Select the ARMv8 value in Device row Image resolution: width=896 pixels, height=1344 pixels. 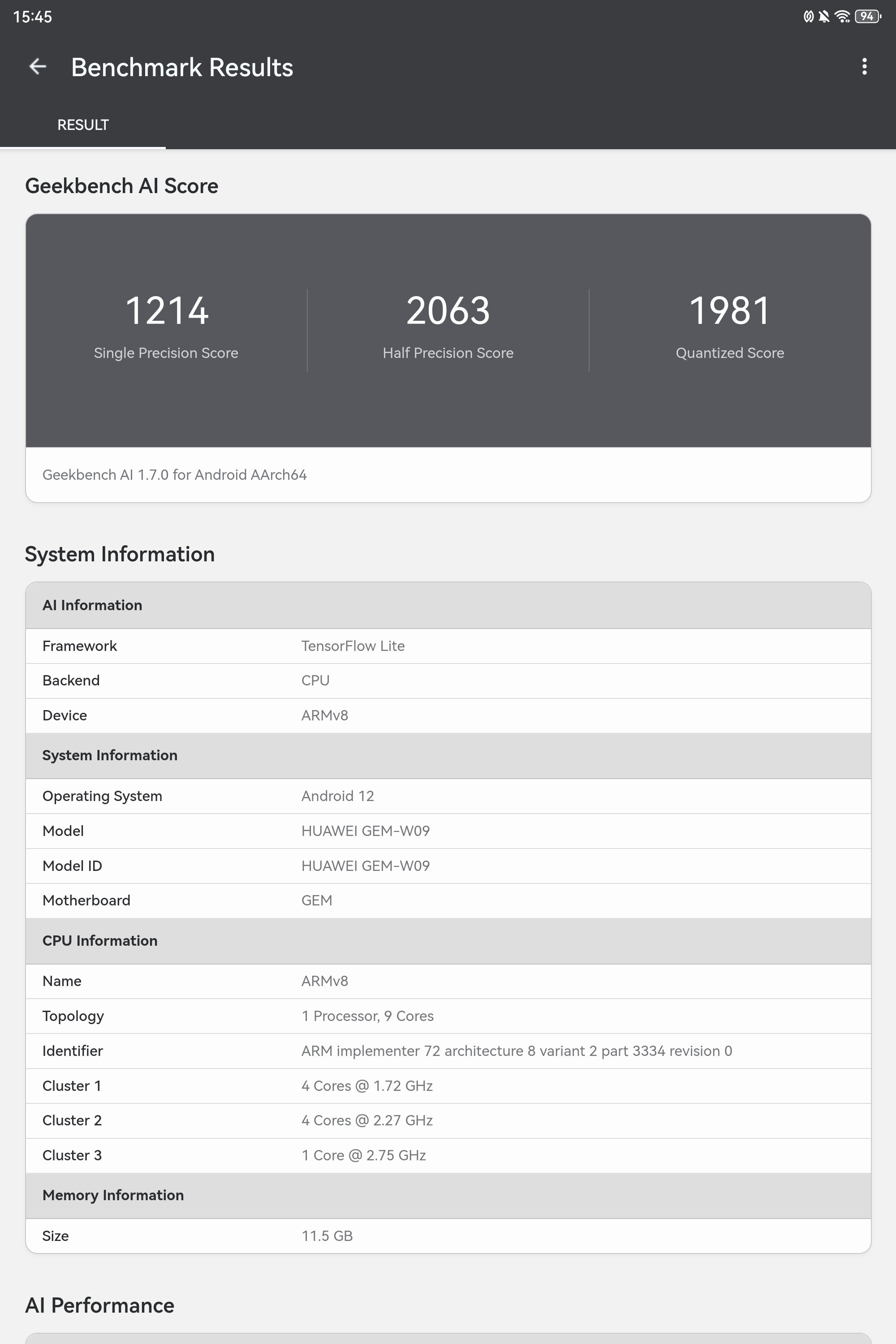(x=324, y=715)
